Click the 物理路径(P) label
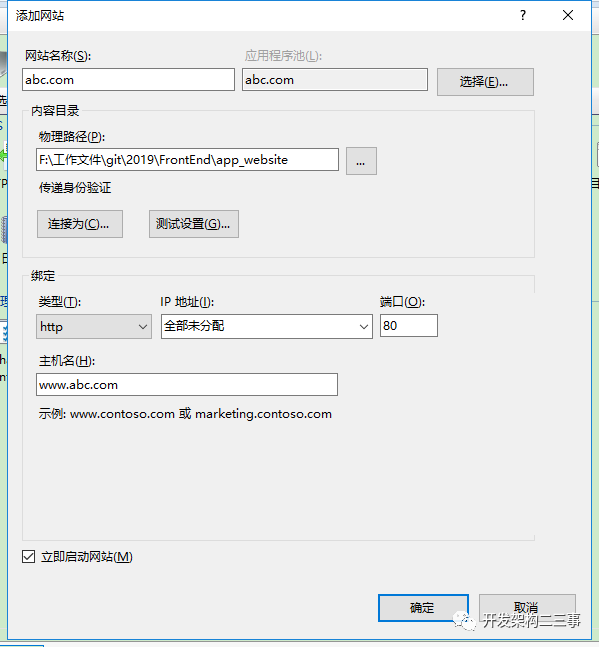This screenshot has width=599, height=647. [72, 137]
